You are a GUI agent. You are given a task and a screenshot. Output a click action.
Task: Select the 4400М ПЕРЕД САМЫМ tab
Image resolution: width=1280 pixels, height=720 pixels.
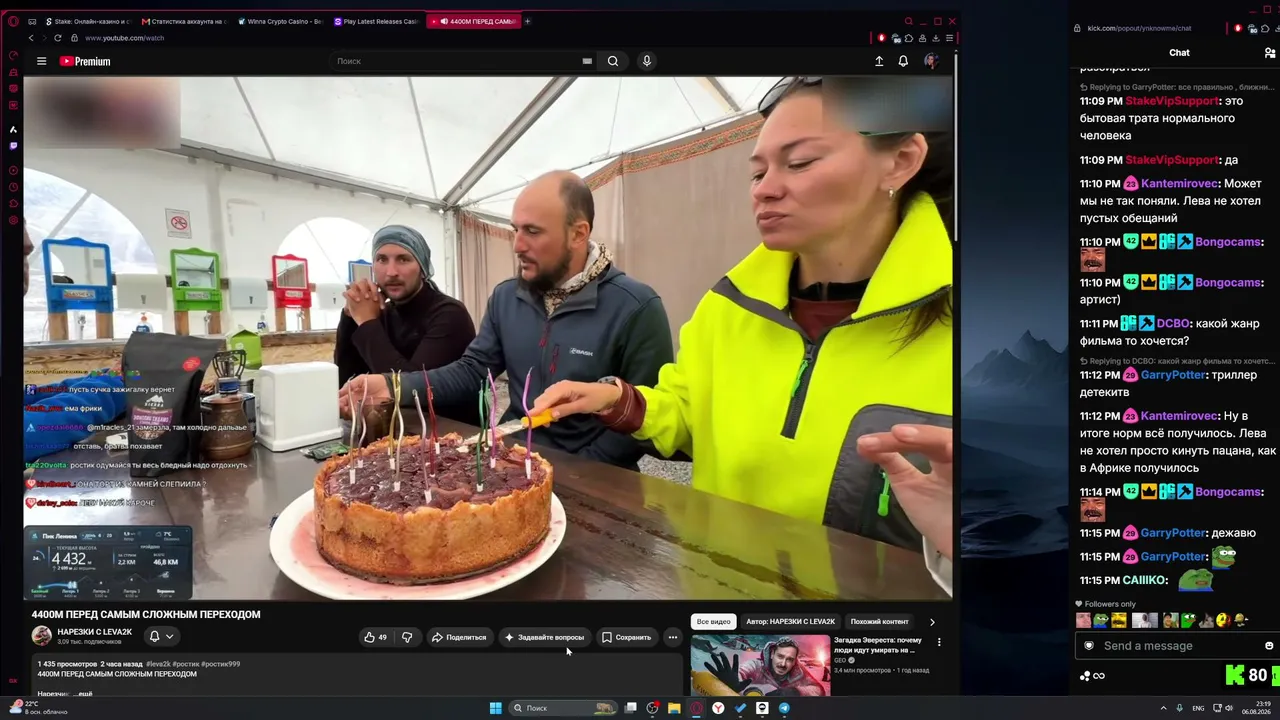[473, 21]
